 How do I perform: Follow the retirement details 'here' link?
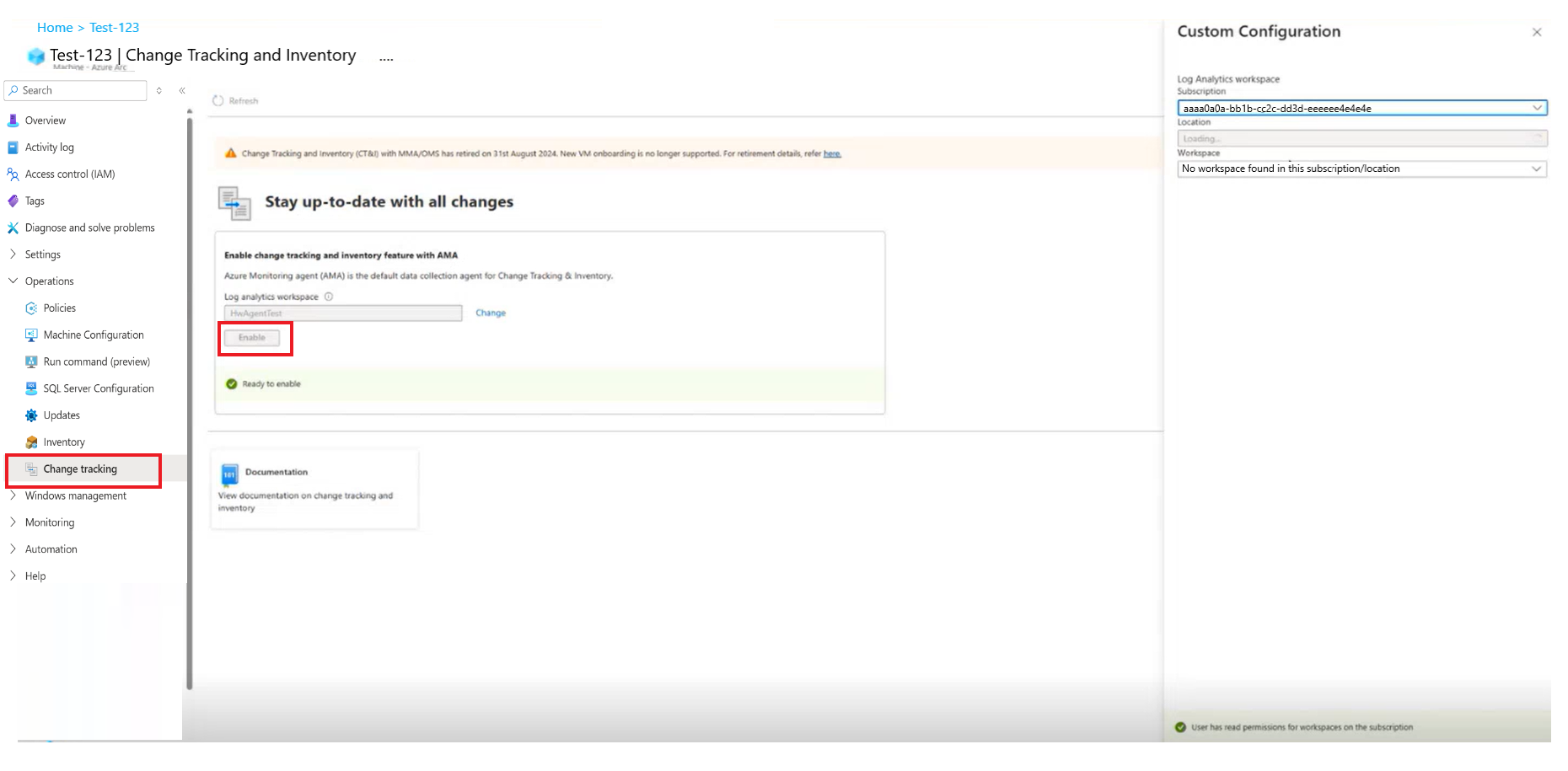(x=832, y=153)
